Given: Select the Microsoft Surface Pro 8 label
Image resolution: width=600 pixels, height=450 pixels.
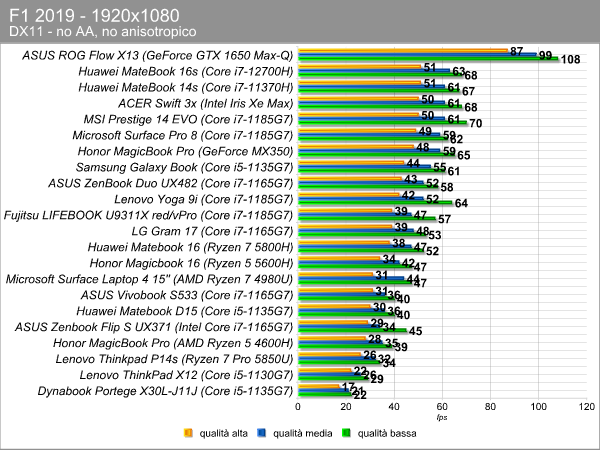Looking at the screenshot, I should 183,135.
